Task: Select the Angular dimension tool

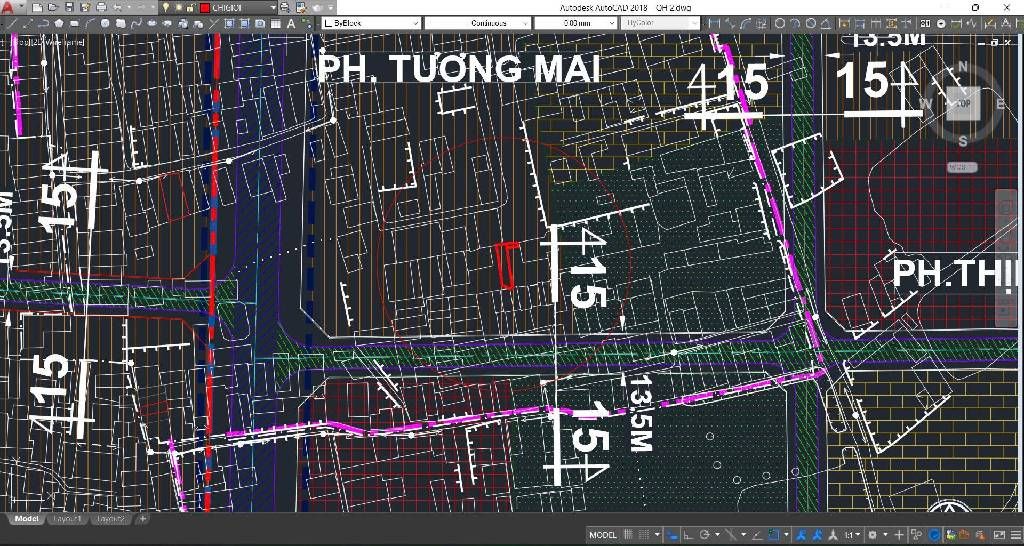Action: point(826,24)
